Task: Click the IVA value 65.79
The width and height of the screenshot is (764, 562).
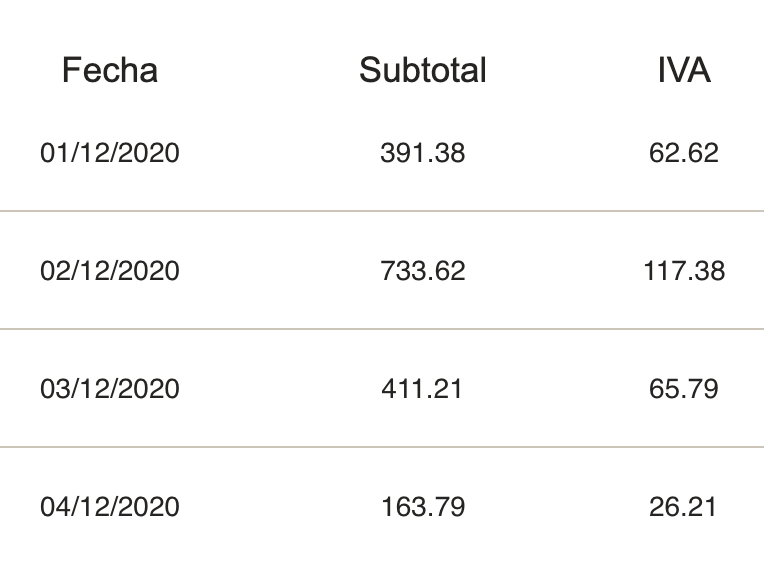Action: click(684, 388)
